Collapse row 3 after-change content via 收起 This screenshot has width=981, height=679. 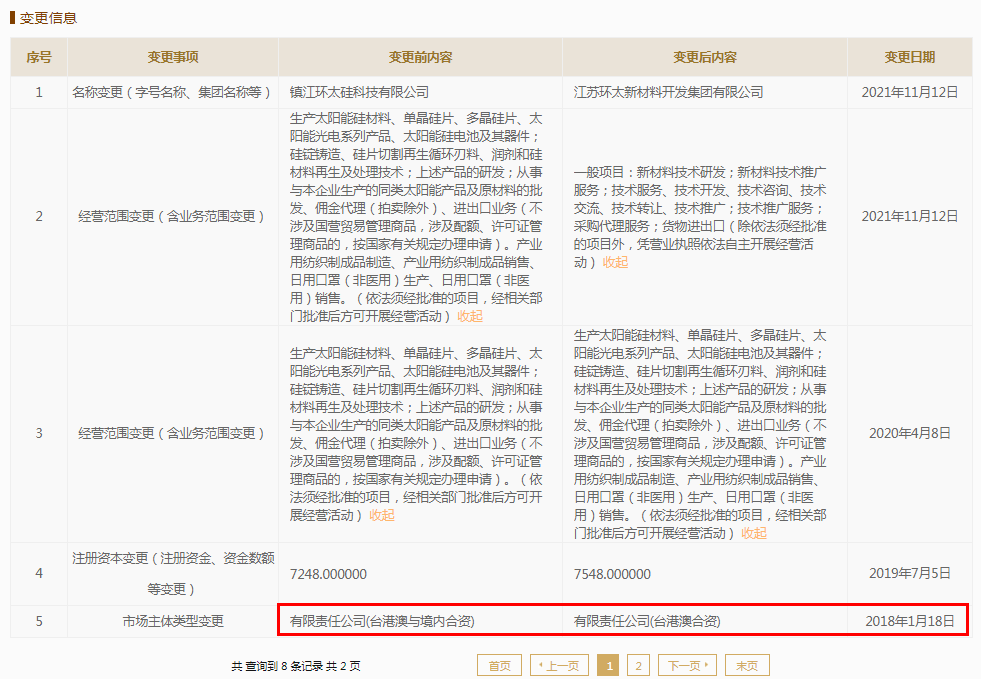pyautogui.click(x=754, y=533)
